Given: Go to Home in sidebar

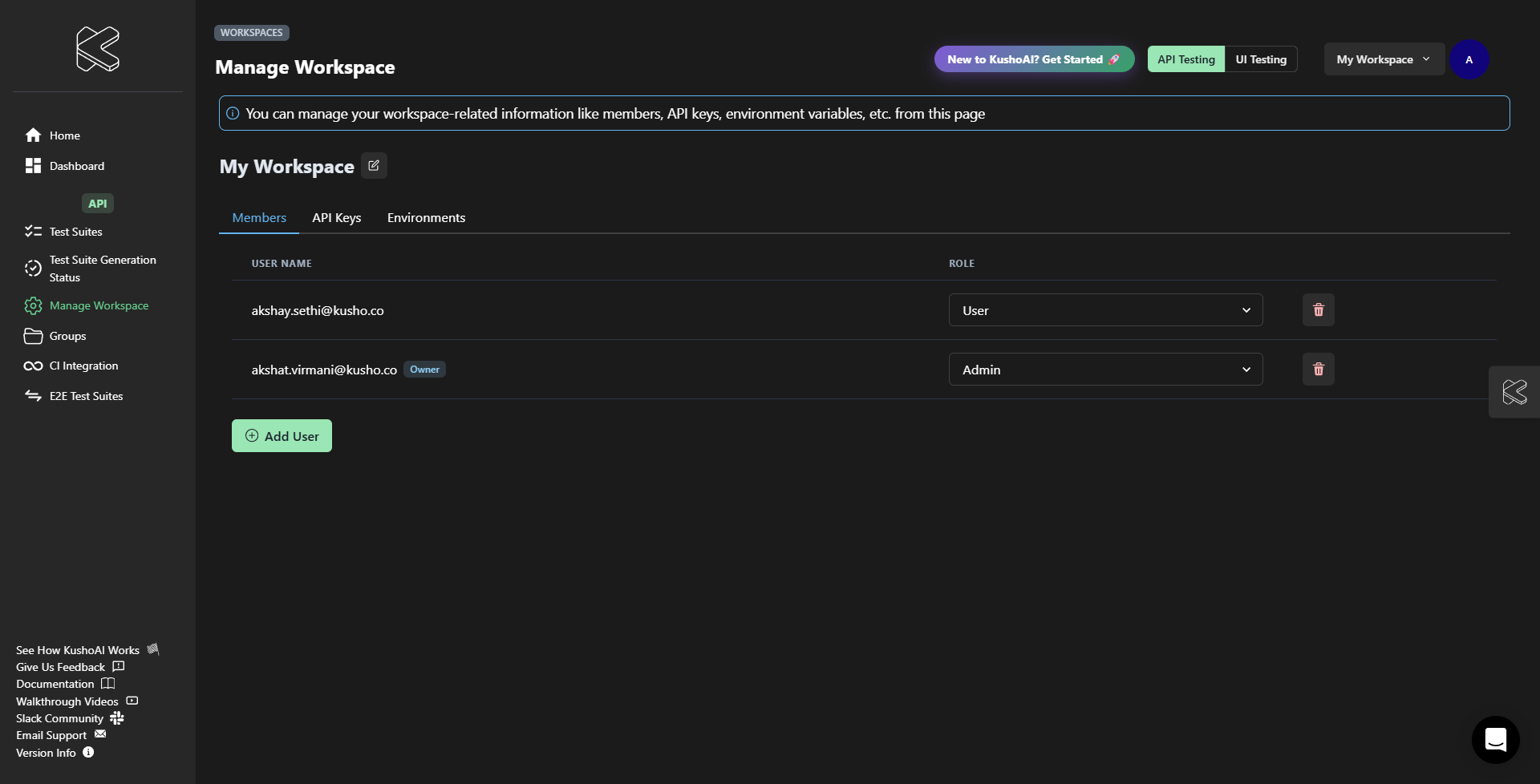Looking at the screenshot, I should click(x=65, y=135).
